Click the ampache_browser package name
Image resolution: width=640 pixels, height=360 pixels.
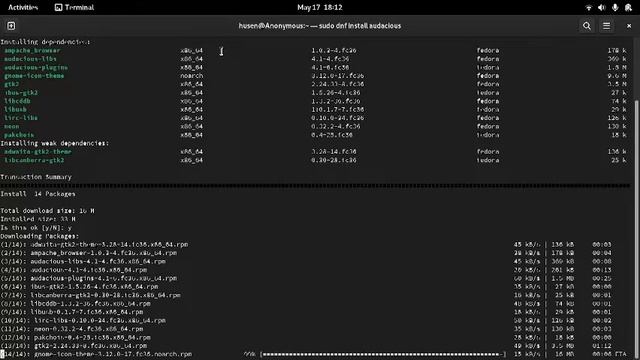pos(32,51)
